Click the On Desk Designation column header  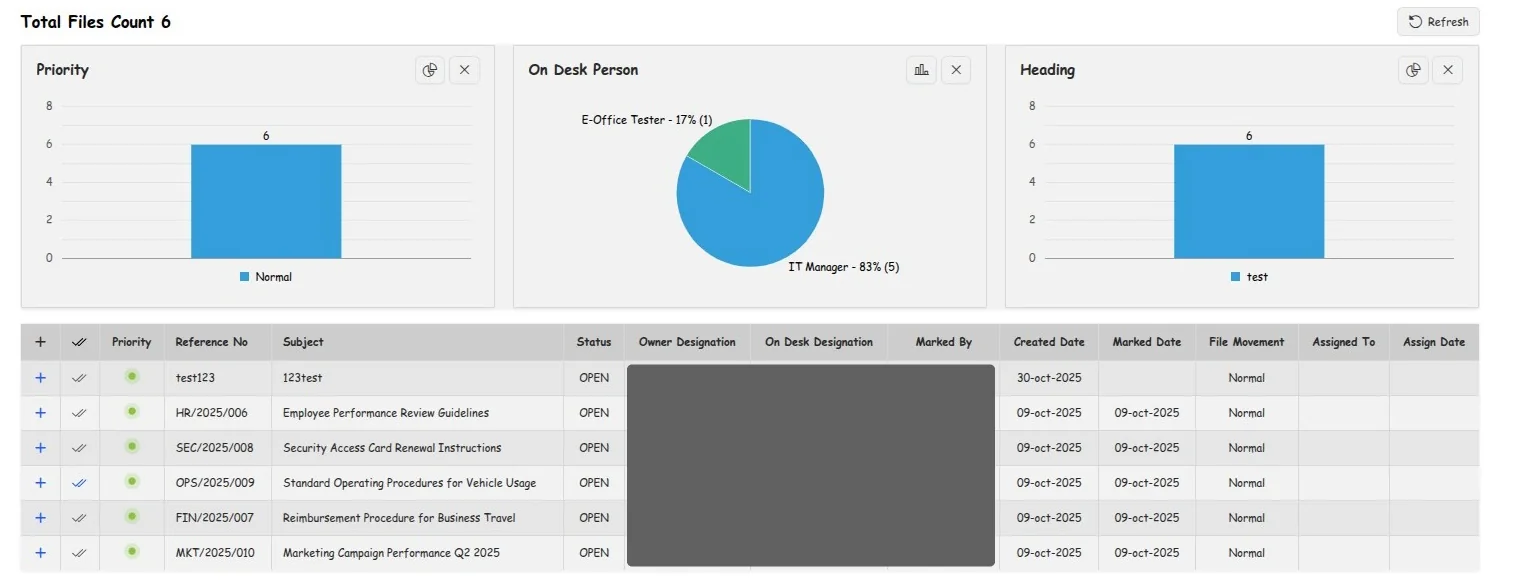819,342
